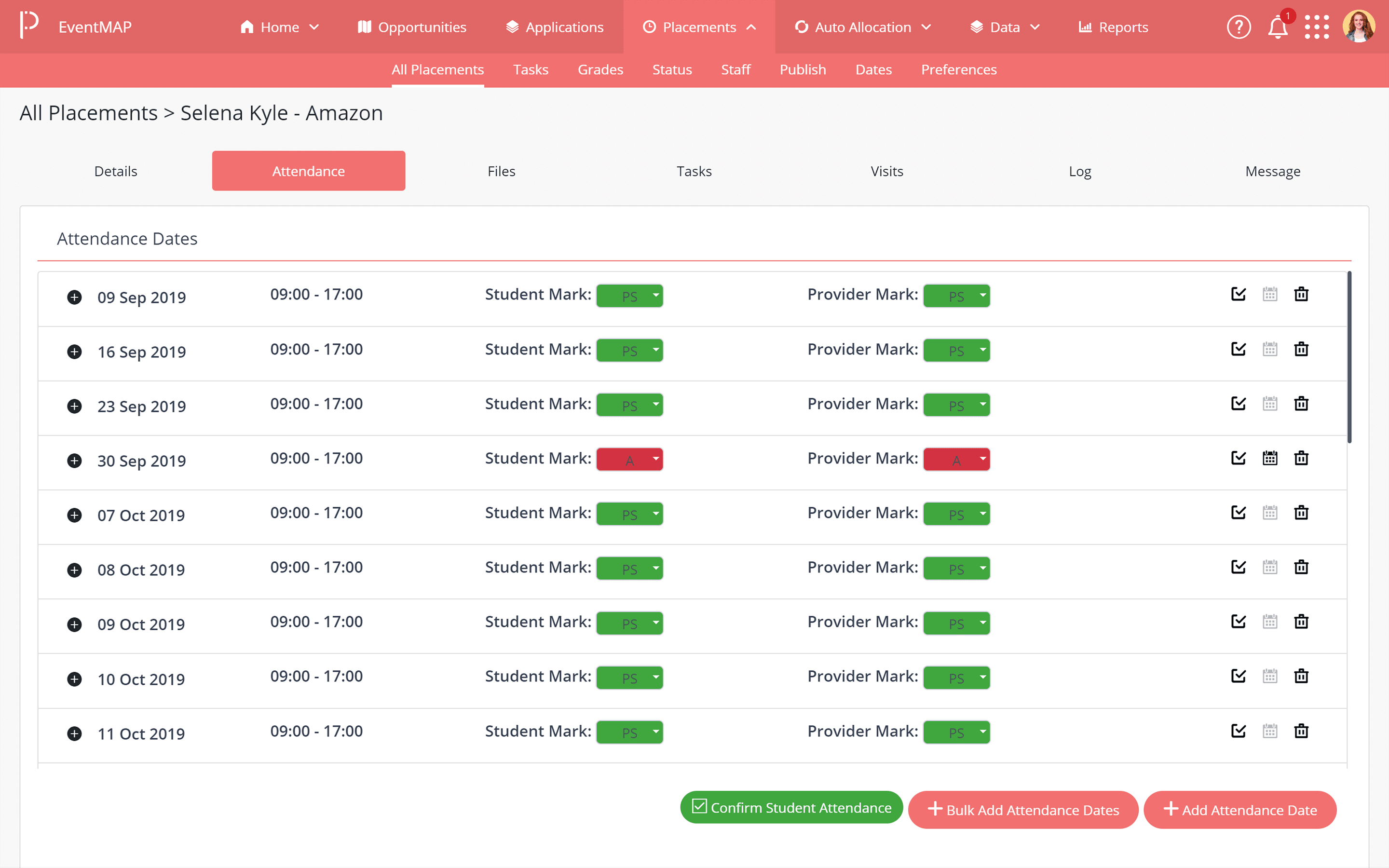1389x868 pixels.
Task: Switch to the Visits tab
Action: (x=886, y=171)
